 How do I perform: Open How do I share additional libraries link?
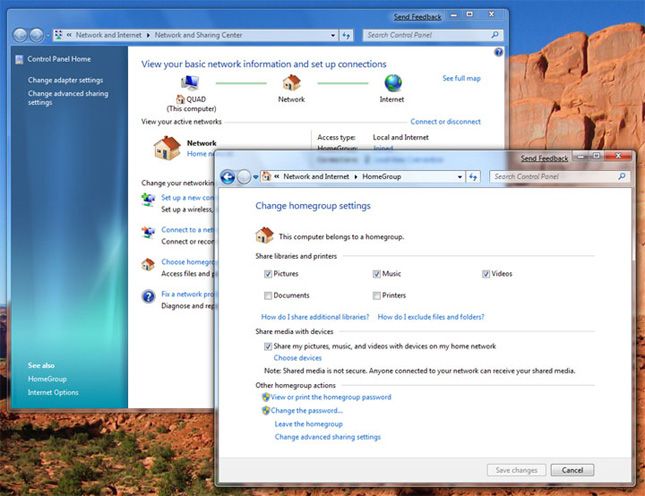315,317
